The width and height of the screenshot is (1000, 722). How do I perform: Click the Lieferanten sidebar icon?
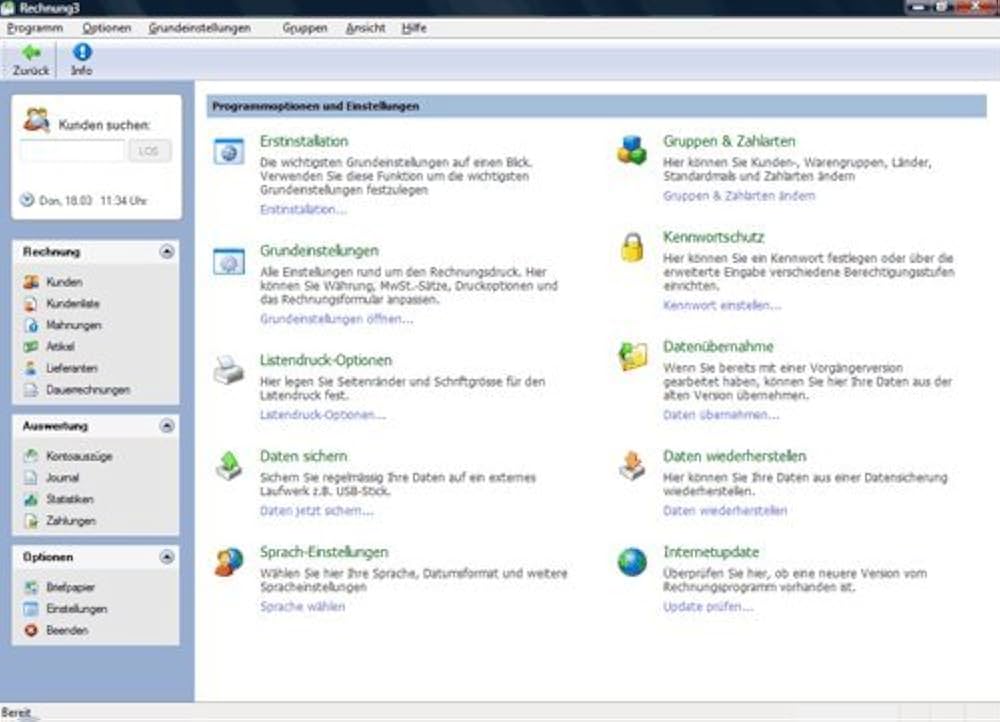coord(31,368)
